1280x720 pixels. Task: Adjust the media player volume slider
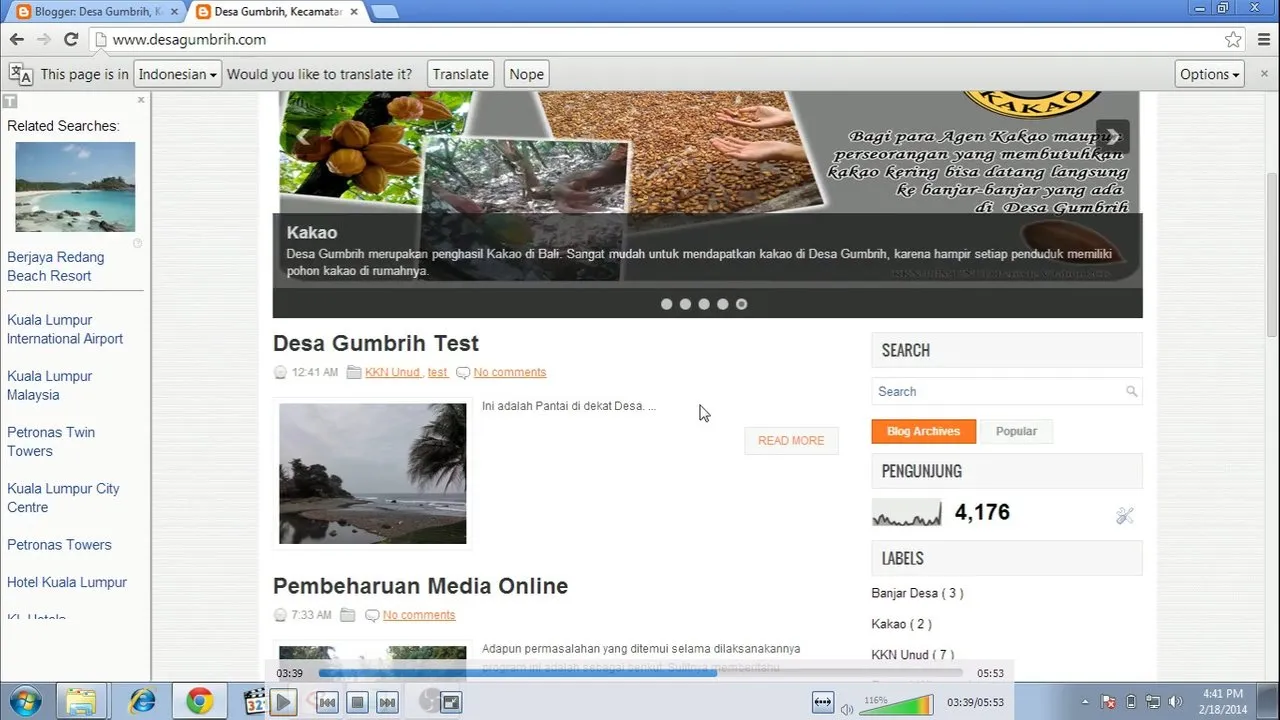[x=896, y=704]
